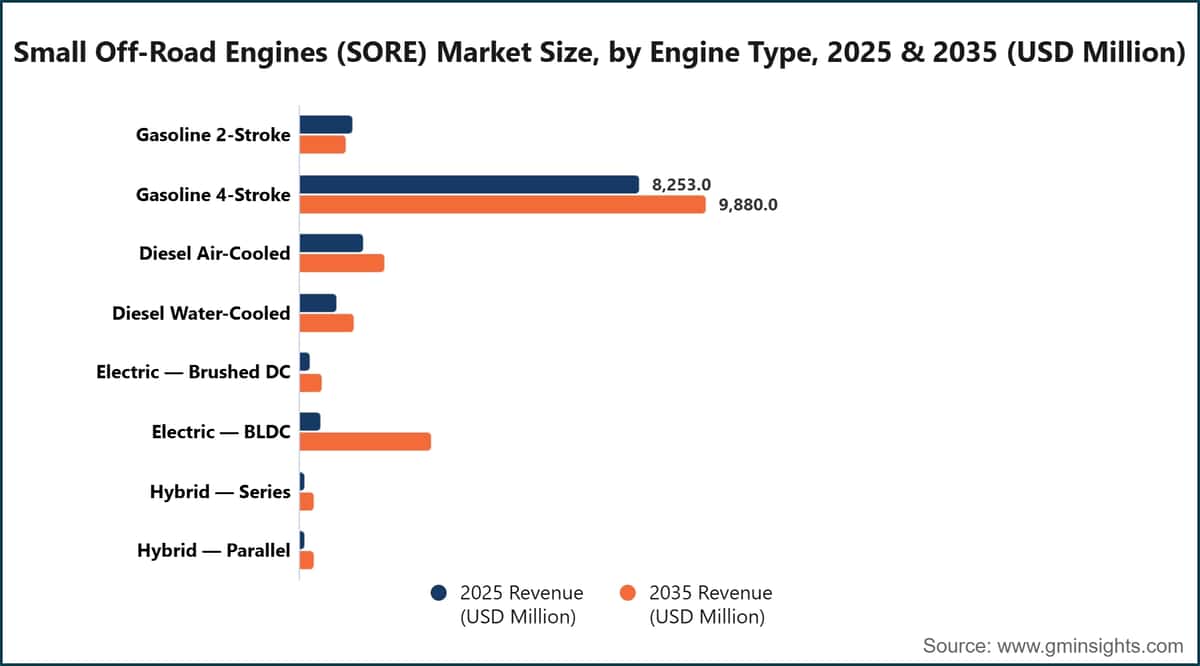Click the Diesel Air-Cooled 2025 bar
This screenshot has width=1200, height=666.
[331, 243]
